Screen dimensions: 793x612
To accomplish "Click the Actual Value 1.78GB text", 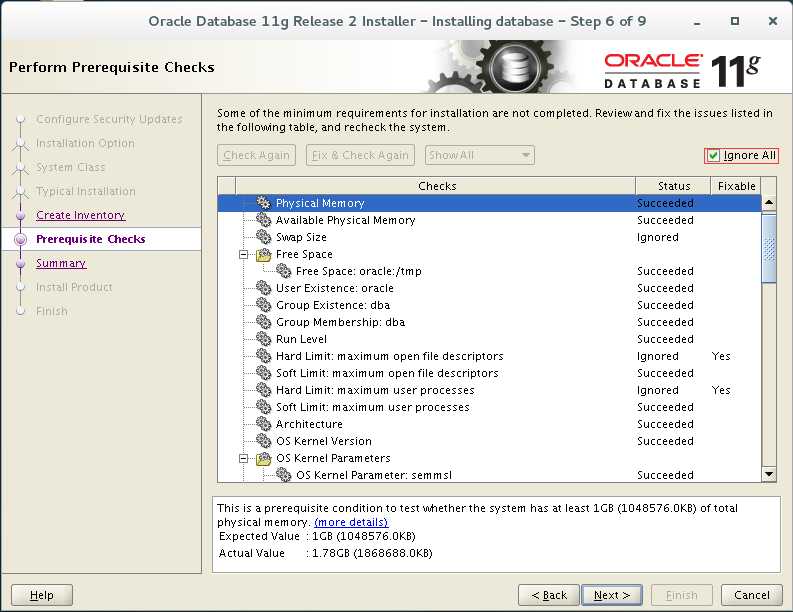I will point(372,553).
